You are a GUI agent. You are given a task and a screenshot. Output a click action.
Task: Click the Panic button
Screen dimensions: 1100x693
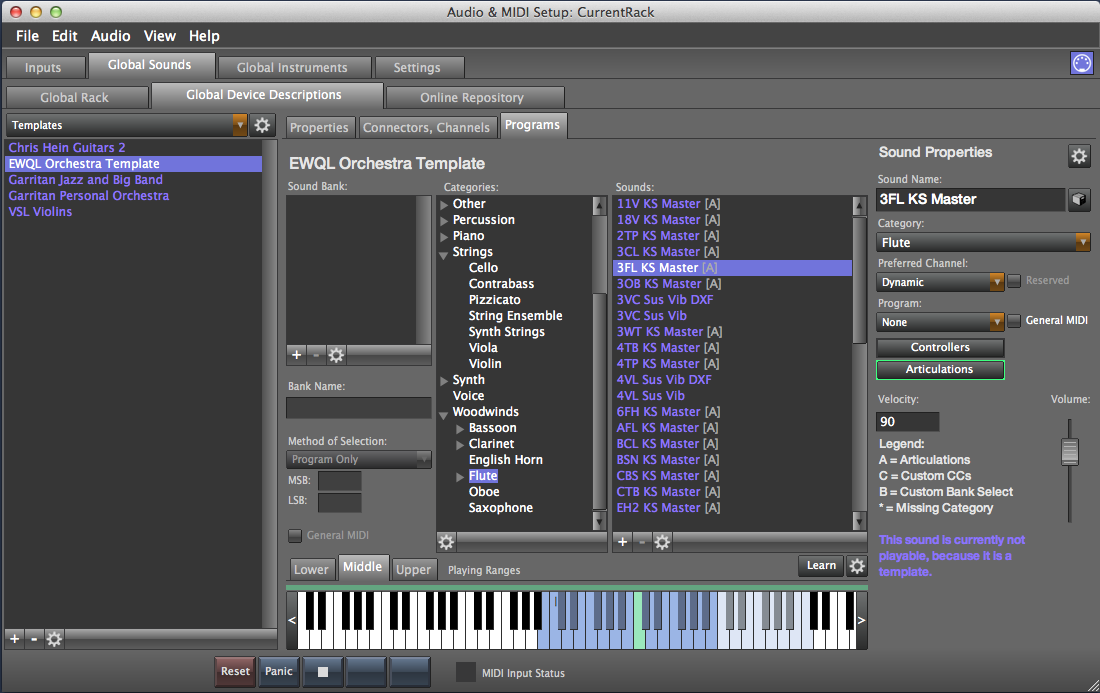pyautogui.click(x=279, y=671)
